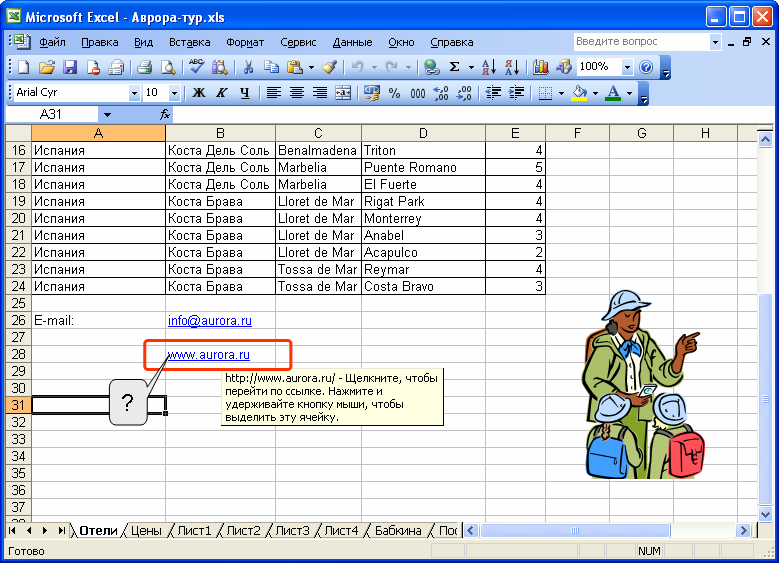
Task: Save the workbook with the floppy disk icon
Action: pos(70,67)
